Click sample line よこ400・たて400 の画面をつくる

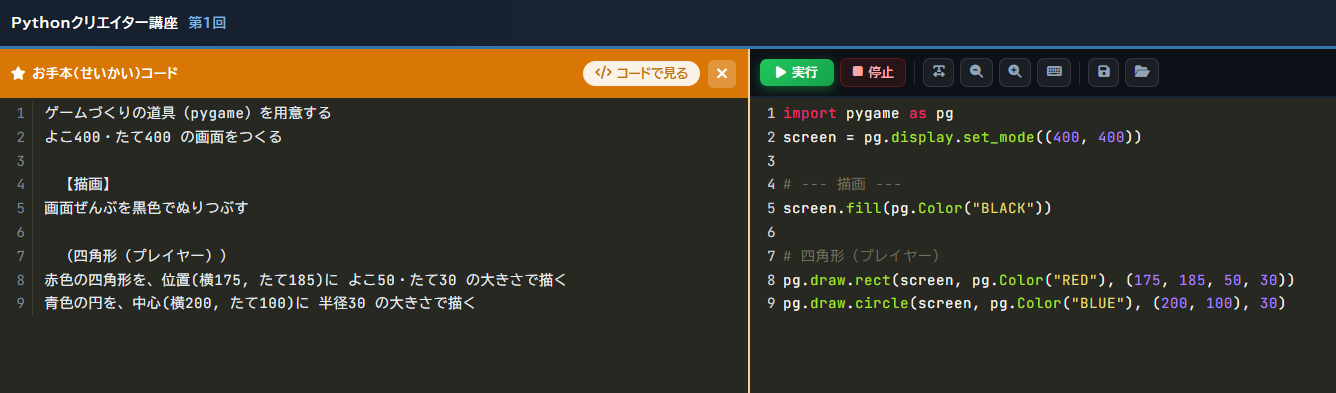pyautogui.click(x=164, y=137)
